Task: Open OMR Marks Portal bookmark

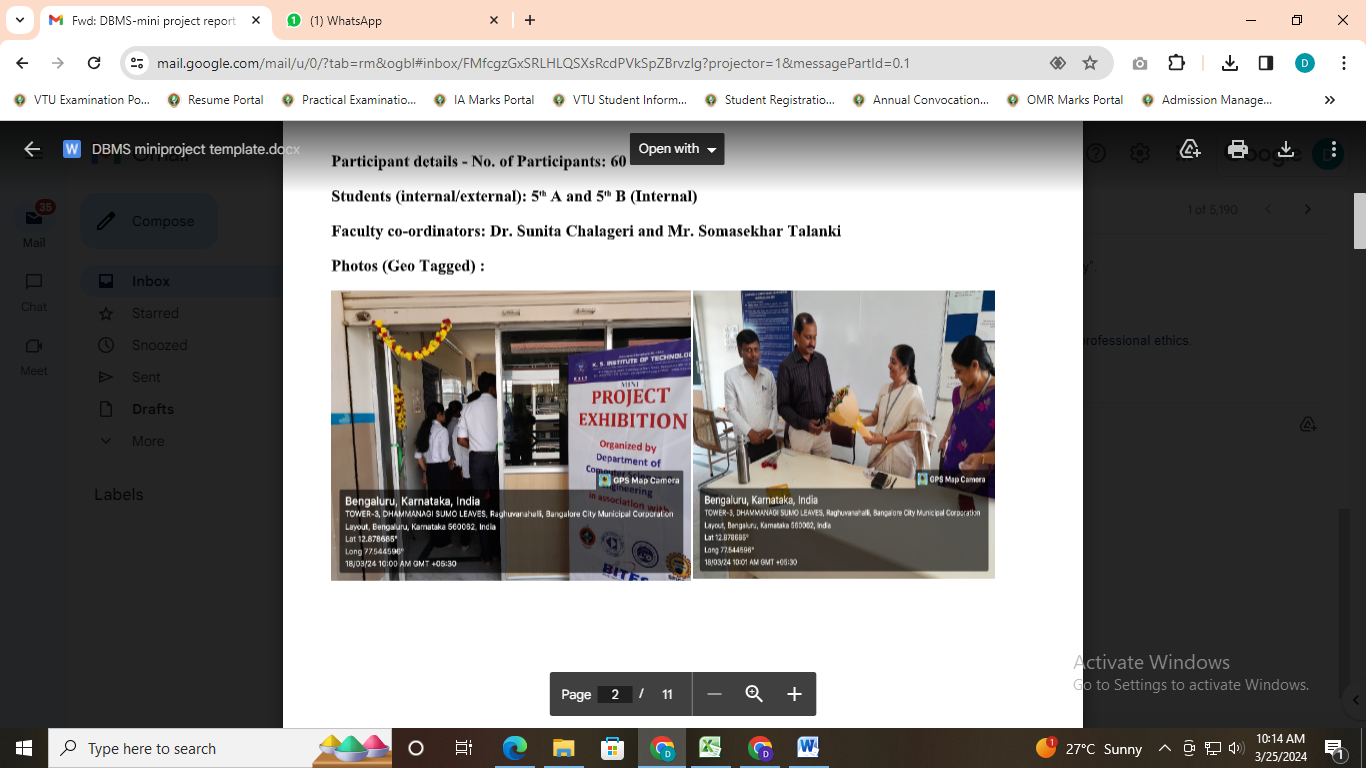Action: (1065, 100)
